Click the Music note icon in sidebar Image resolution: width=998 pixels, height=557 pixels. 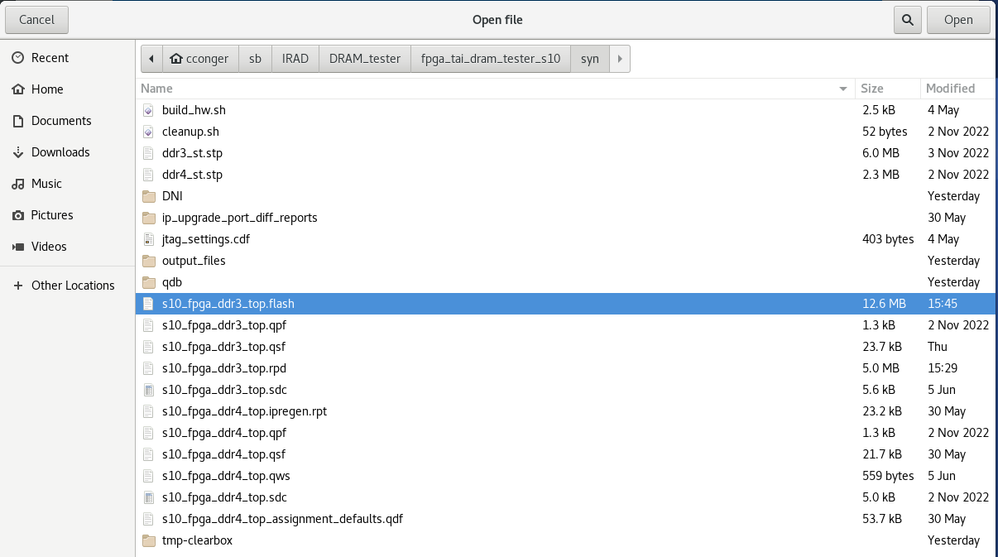[x=18, y=184]
